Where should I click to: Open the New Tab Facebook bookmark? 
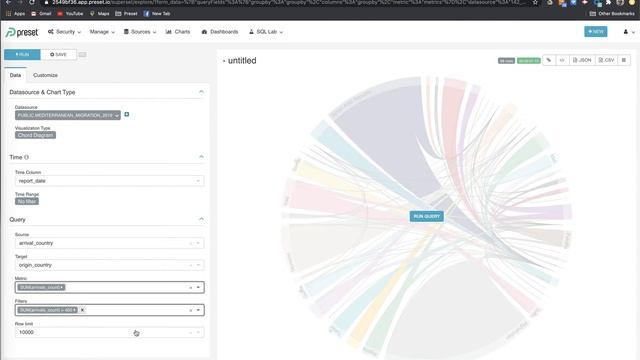[x=157, y=13]
